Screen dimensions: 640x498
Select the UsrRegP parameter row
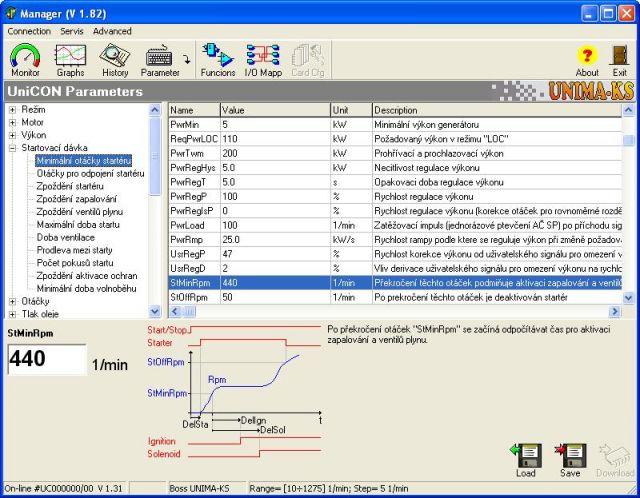(x=395, y=254)
